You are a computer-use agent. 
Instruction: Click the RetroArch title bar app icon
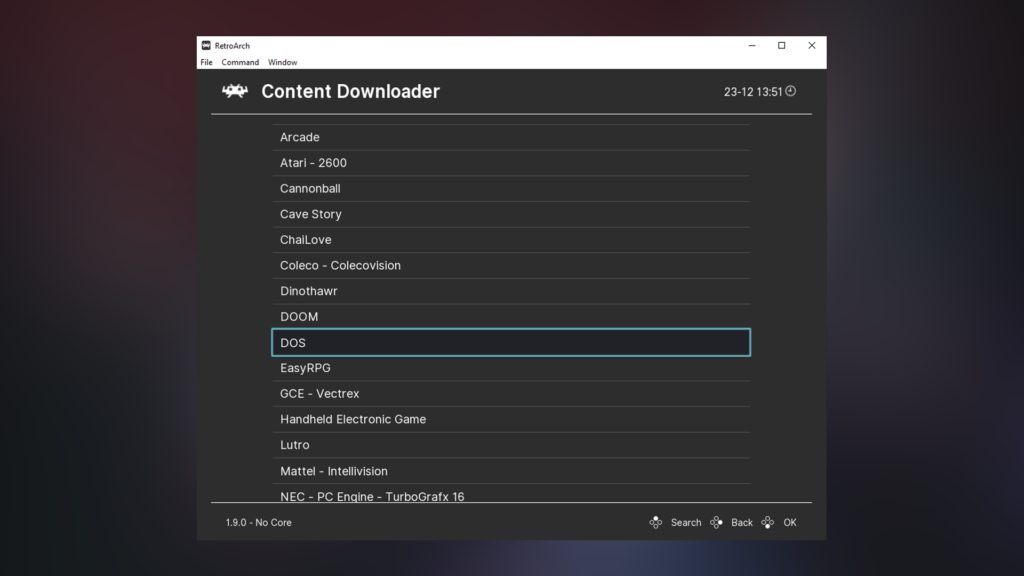206,46
